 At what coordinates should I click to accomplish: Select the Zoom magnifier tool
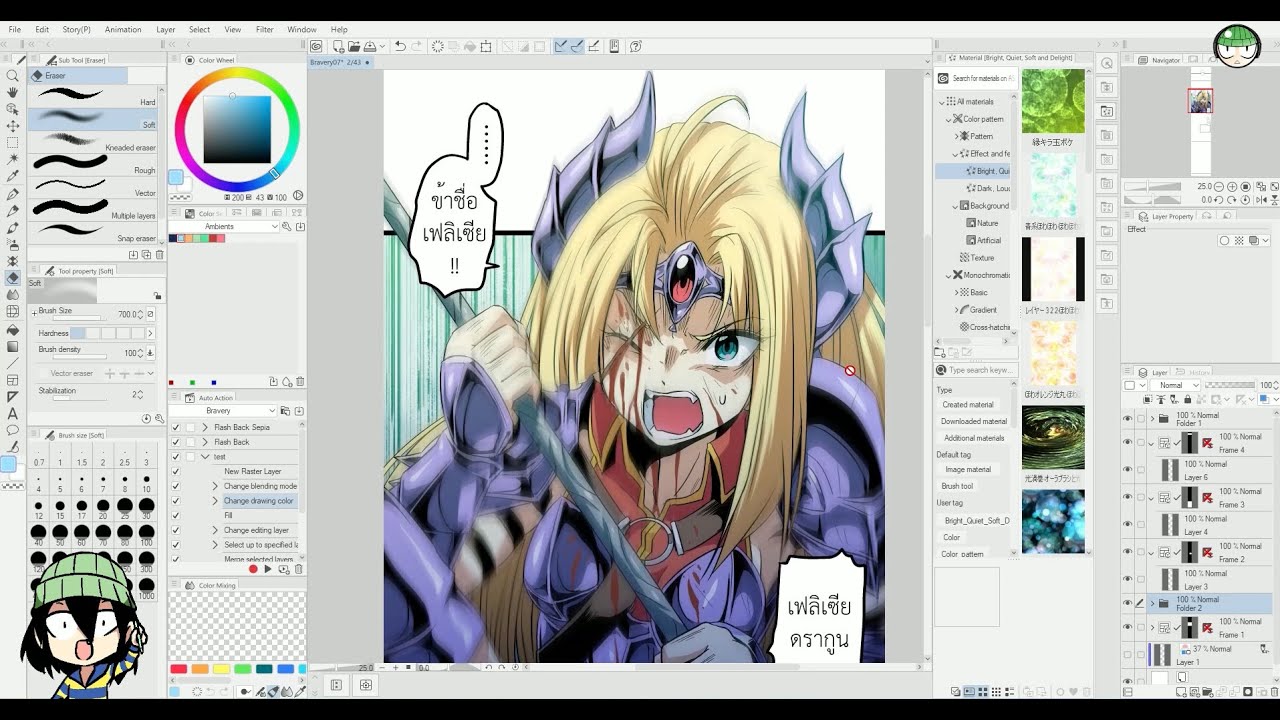[13, 75]
